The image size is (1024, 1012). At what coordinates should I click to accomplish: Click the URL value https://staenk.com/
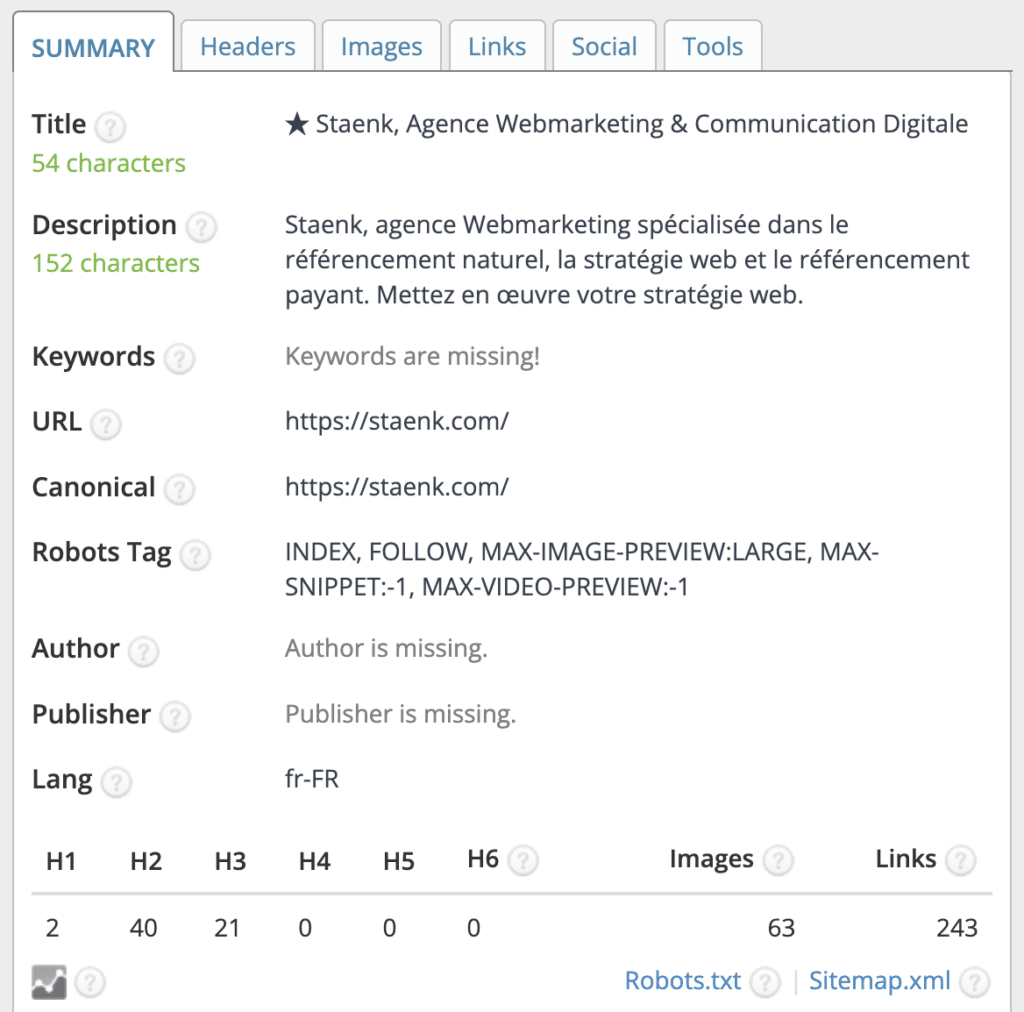pyautogui.click(x=397, y=422)
